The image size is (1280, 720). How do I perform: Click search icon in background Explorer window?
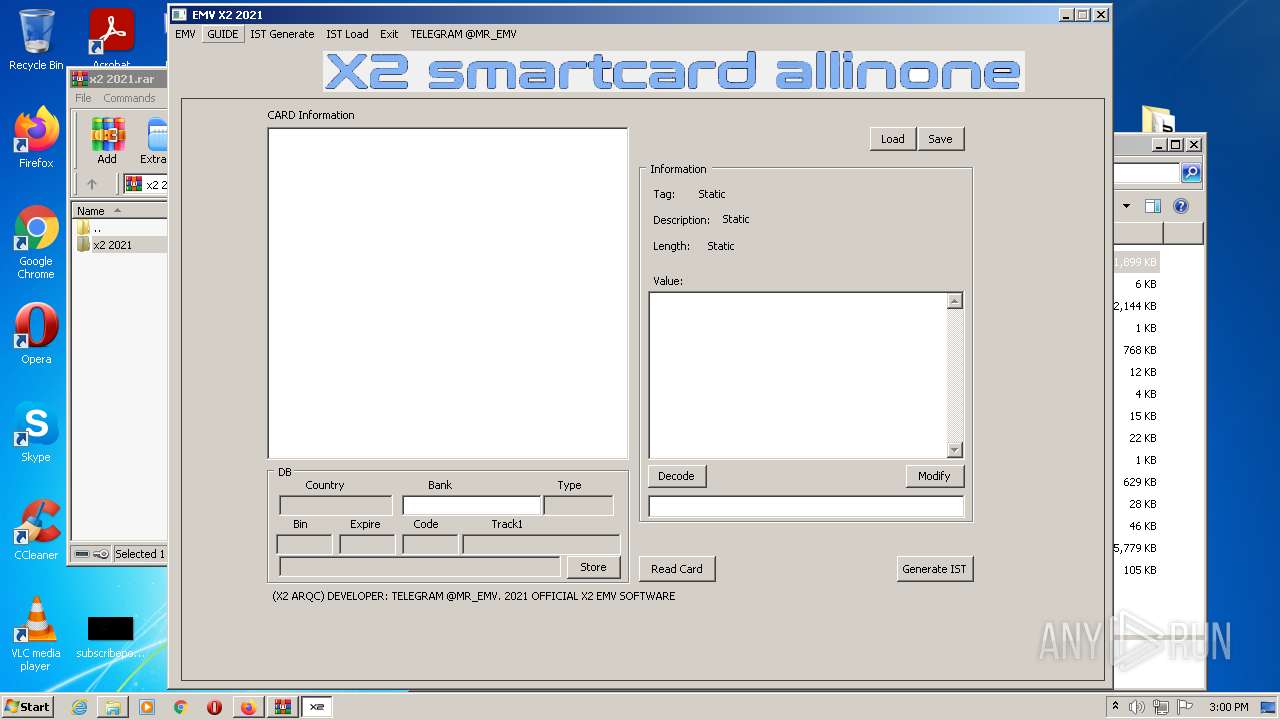click(x=1191, y=173)
